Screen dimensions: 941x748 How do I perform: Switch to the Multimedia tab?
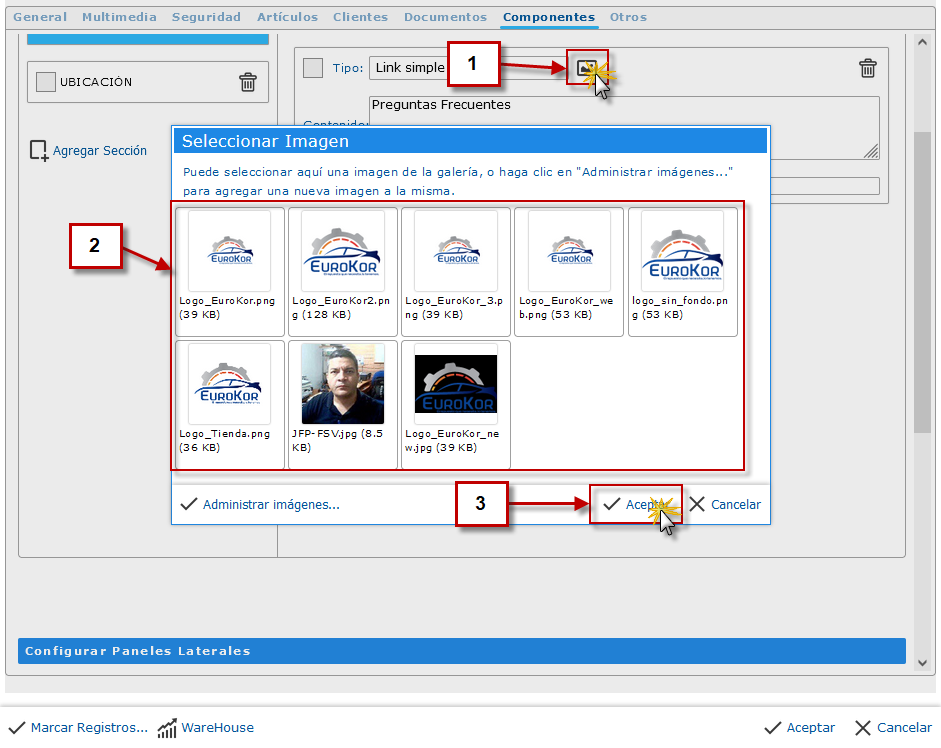click(119, 17)
